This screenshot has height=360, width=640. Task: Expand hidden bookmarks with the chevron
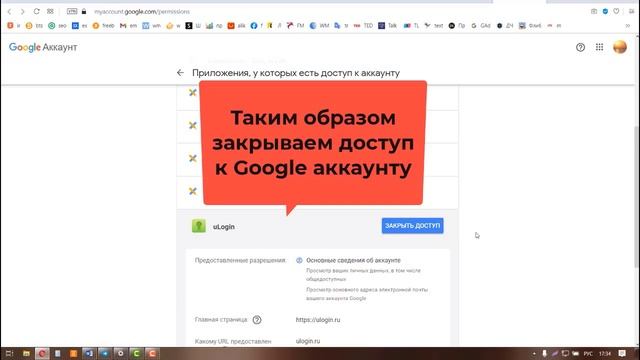[x=628, y=25]
